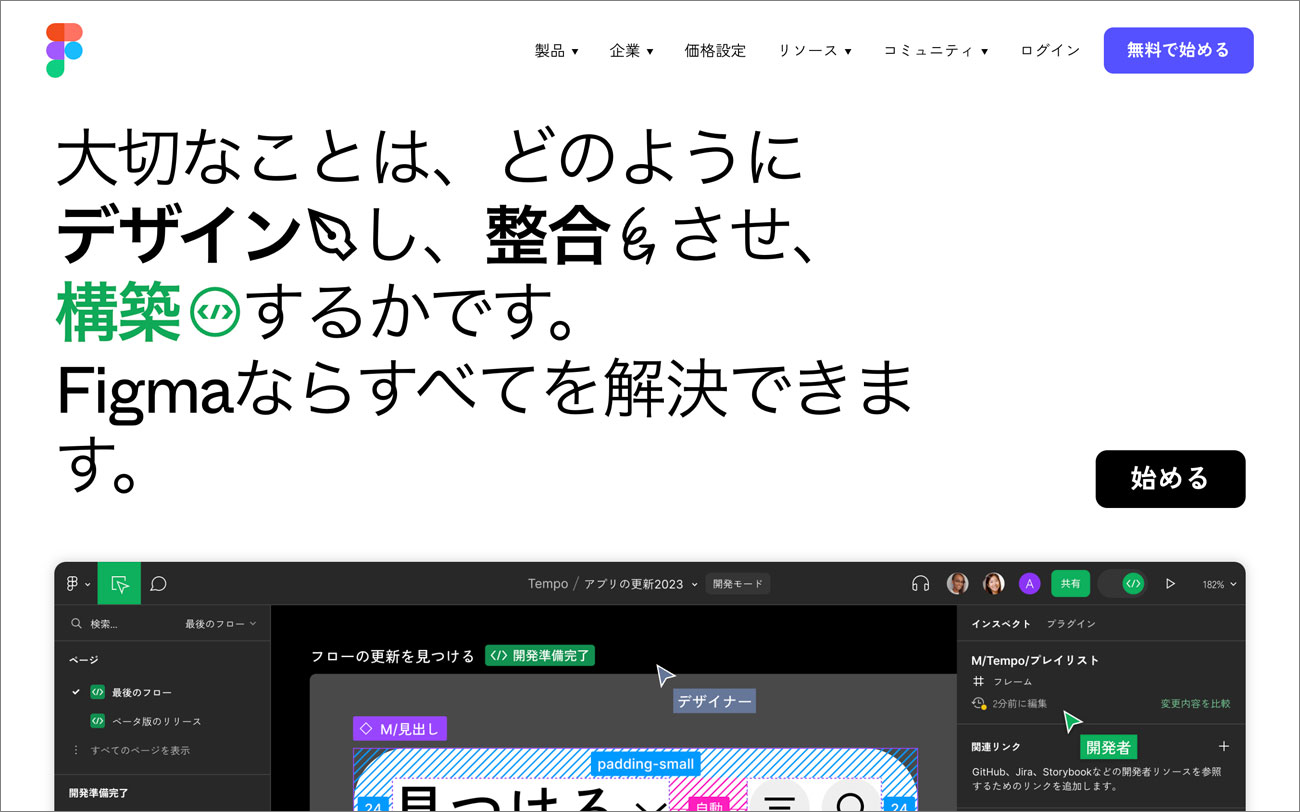Switch to the プラグイン tab
Image resolution: width=1300 pixels, height=812 pixels.
pyautogui.click(x=1071, y=624)
